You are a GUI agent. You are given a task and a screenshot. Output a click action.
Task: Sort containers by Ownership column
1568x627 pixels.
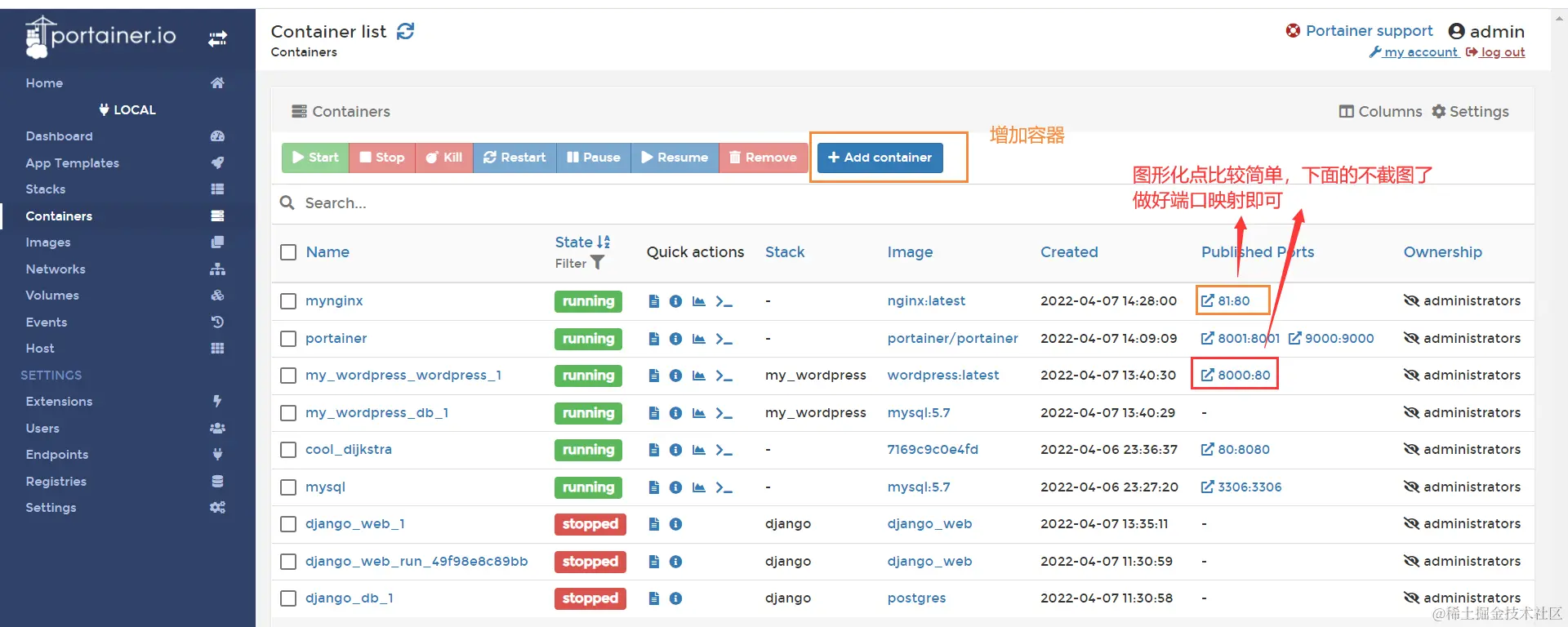[1442, 252]
